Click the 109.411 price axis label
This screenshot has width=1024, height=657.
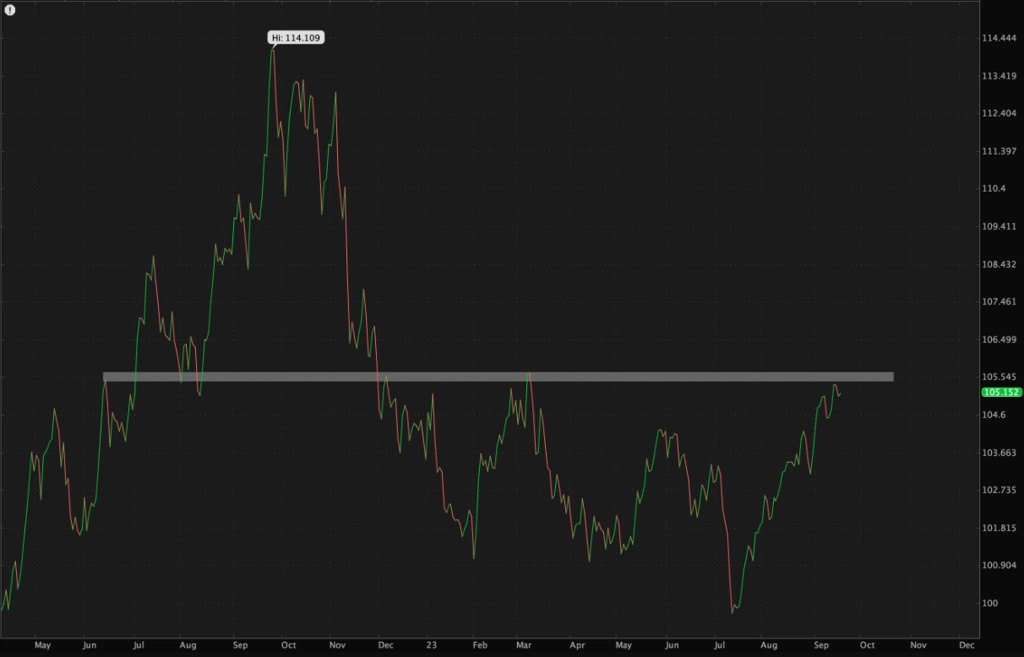coord(999,227)
